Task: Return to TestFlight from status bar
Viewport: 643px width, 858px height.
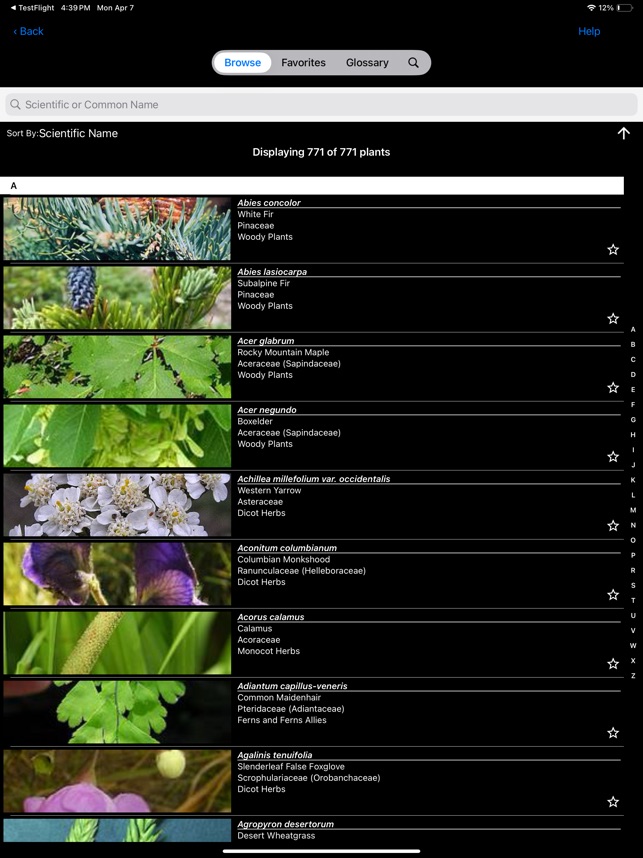Action: point(32,8)
